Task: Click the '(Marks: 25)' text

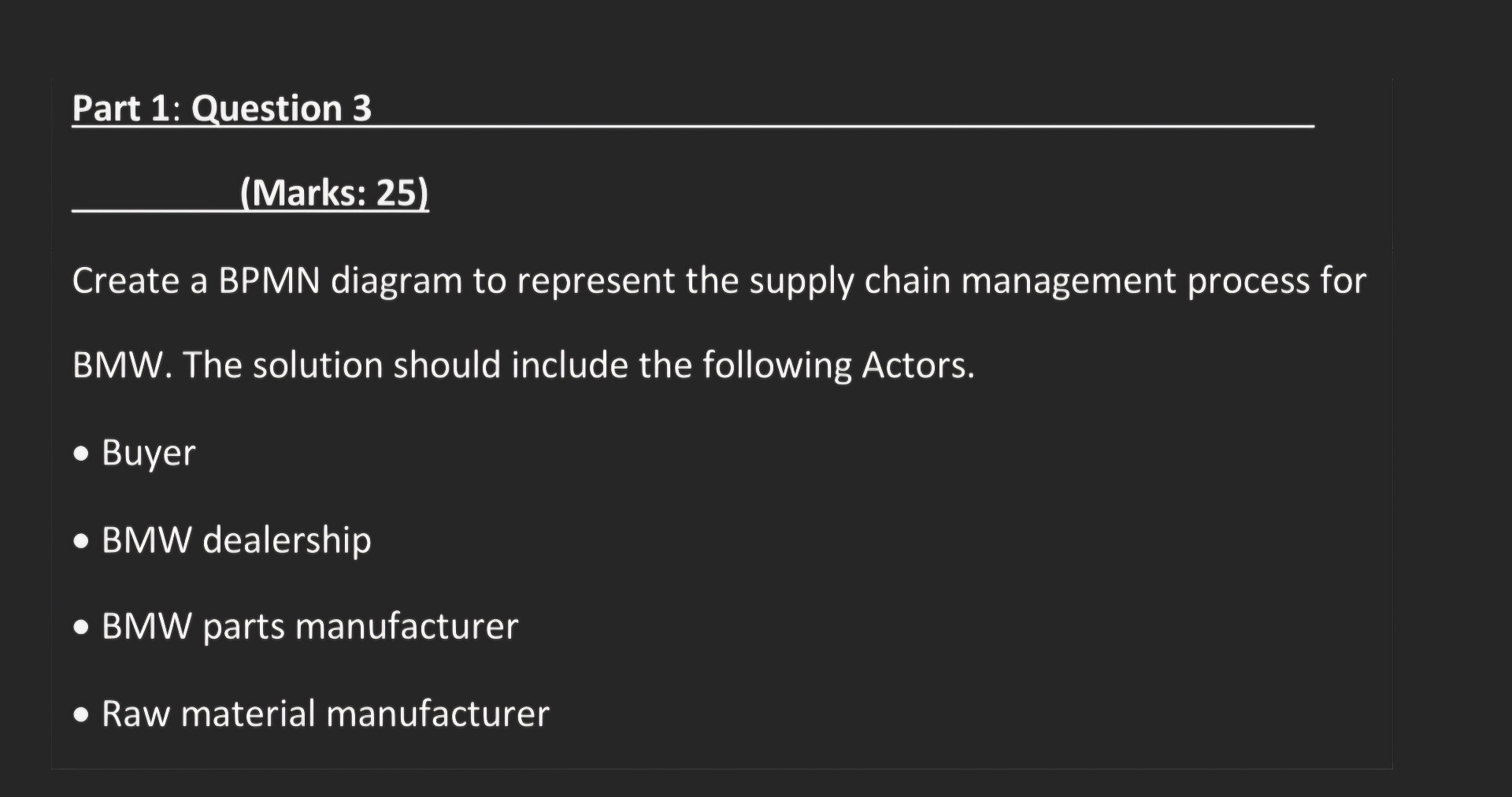Action: [x=335, y=193]
